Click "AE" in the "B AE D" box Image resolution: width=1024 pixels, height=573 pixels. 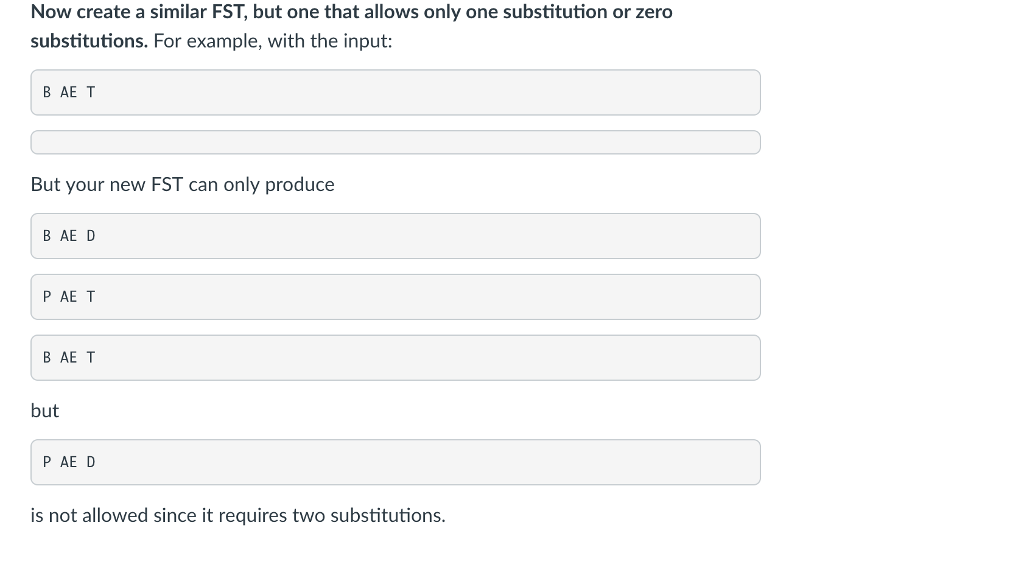click(69, 236)
